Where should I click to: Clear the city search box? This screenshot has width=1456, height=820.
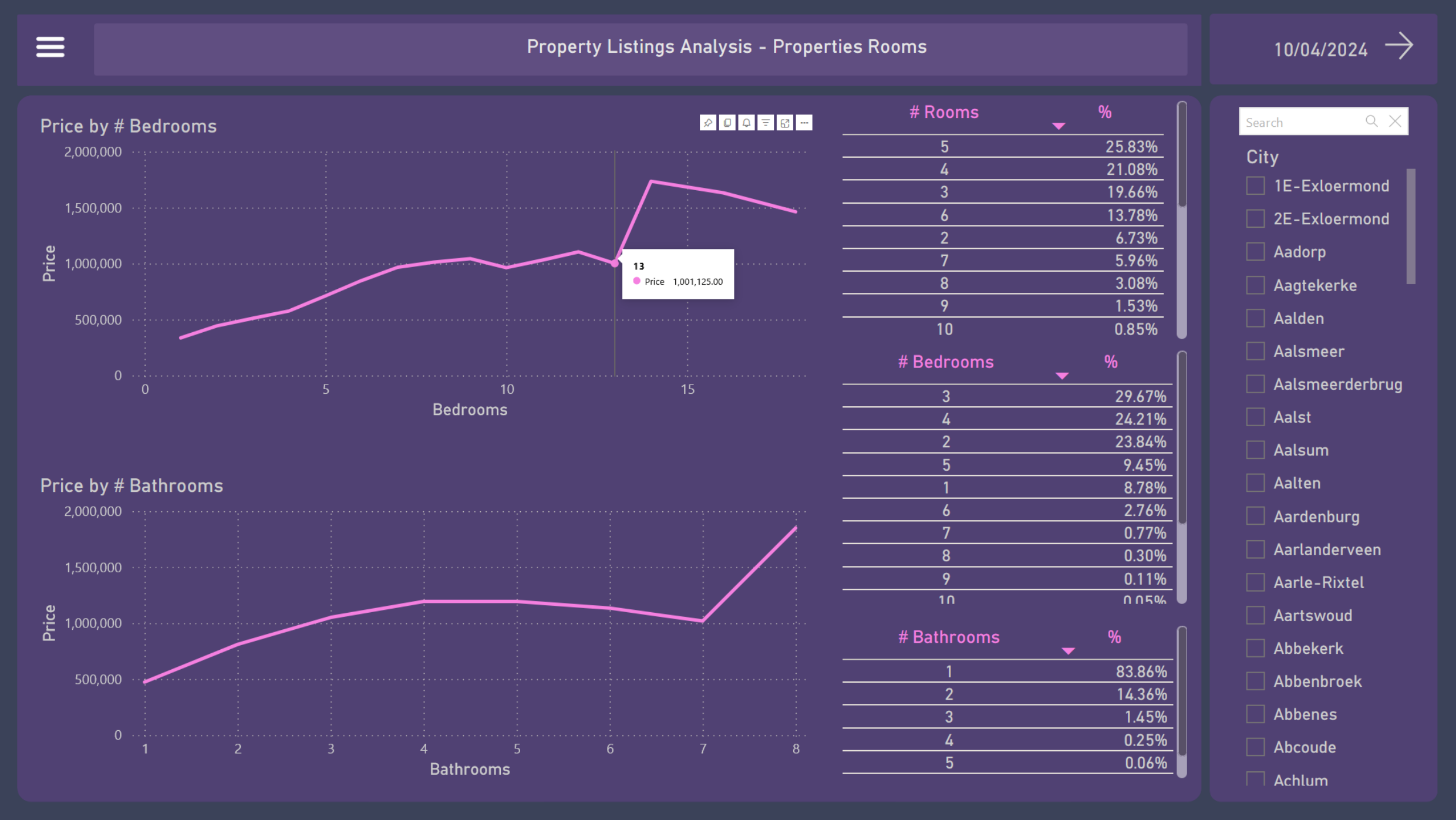click(x=1396, y=122)
